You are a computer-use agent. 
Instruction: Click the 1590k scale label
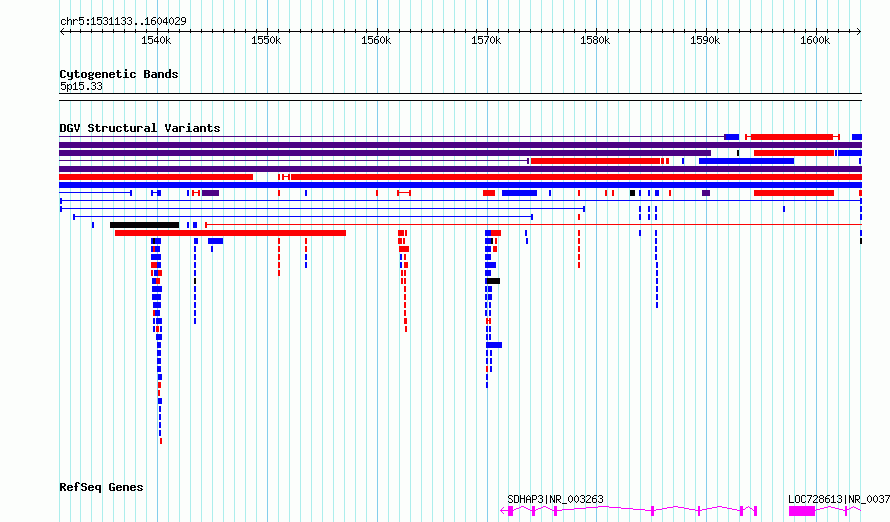706,40
